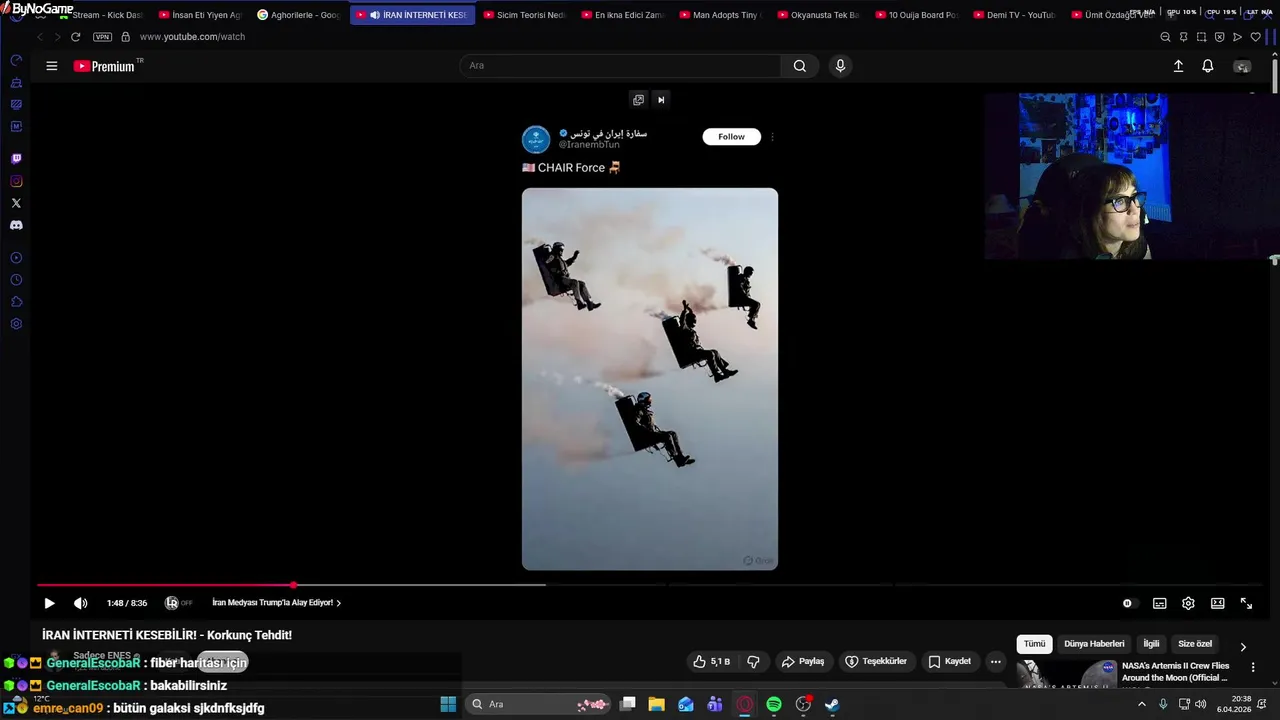Click the Teşekkürler thanks button

coord(876,661)
